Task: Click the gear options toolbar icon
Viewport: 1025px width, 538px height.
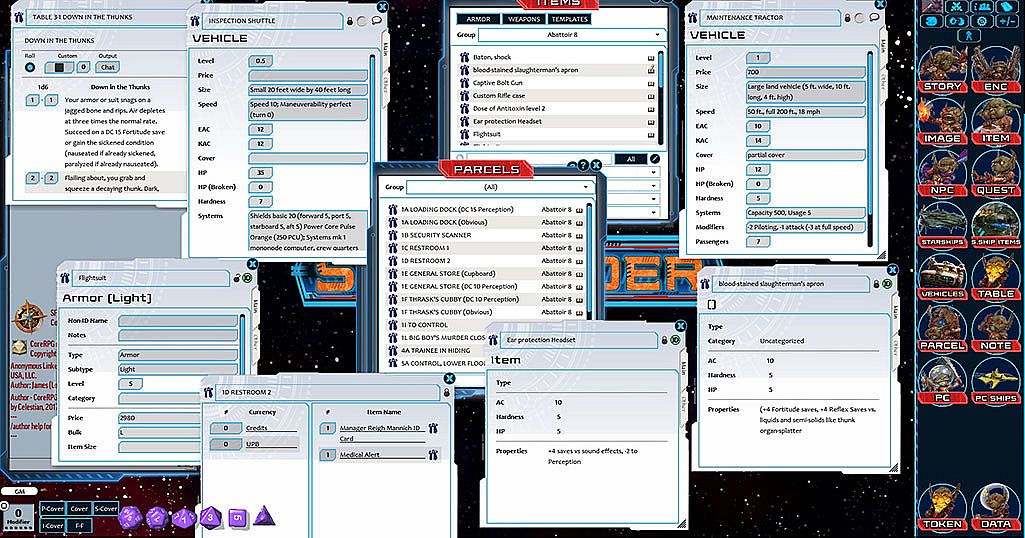Action: (x=982, y=21)
